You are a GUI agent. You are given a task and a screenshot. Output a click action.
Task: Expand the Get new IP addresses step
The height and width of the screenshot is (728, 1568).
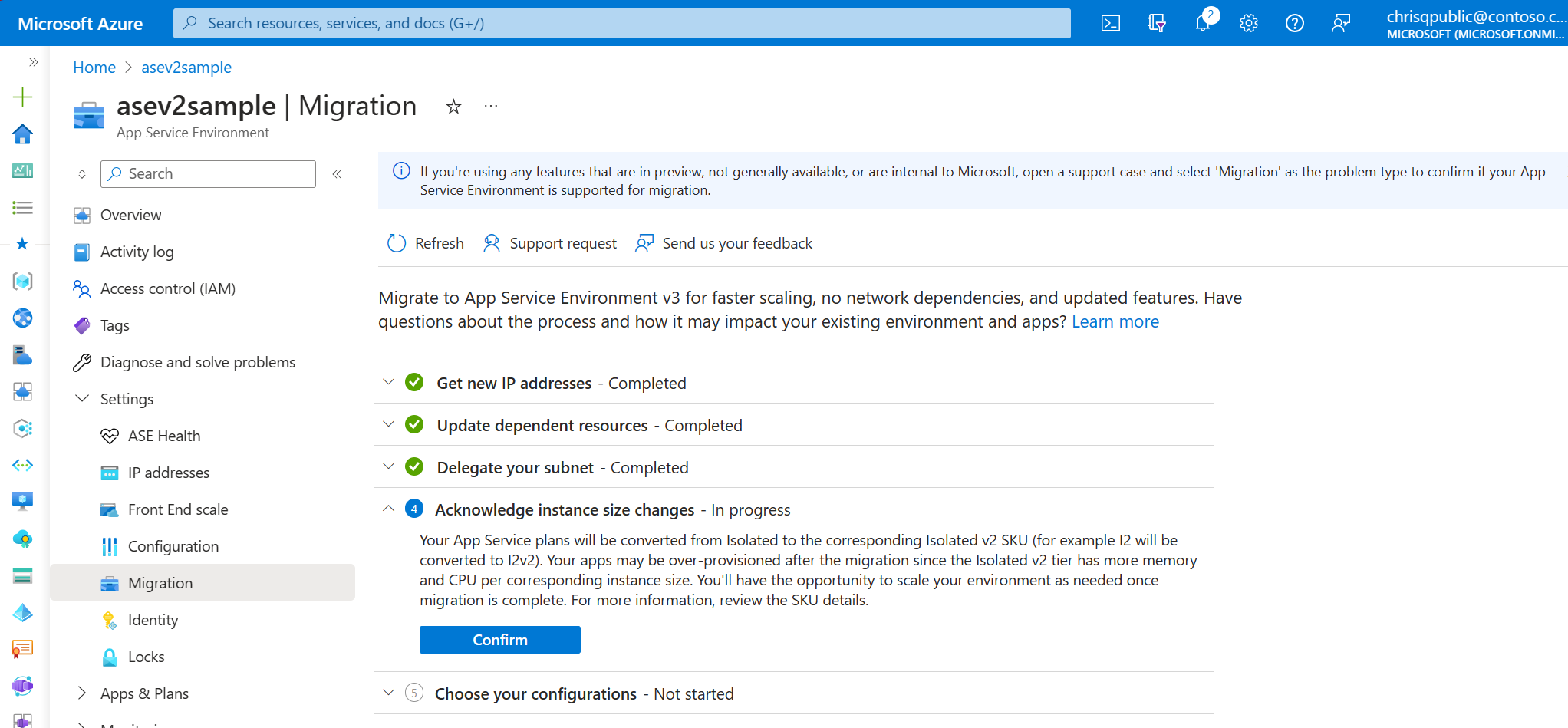389,382
